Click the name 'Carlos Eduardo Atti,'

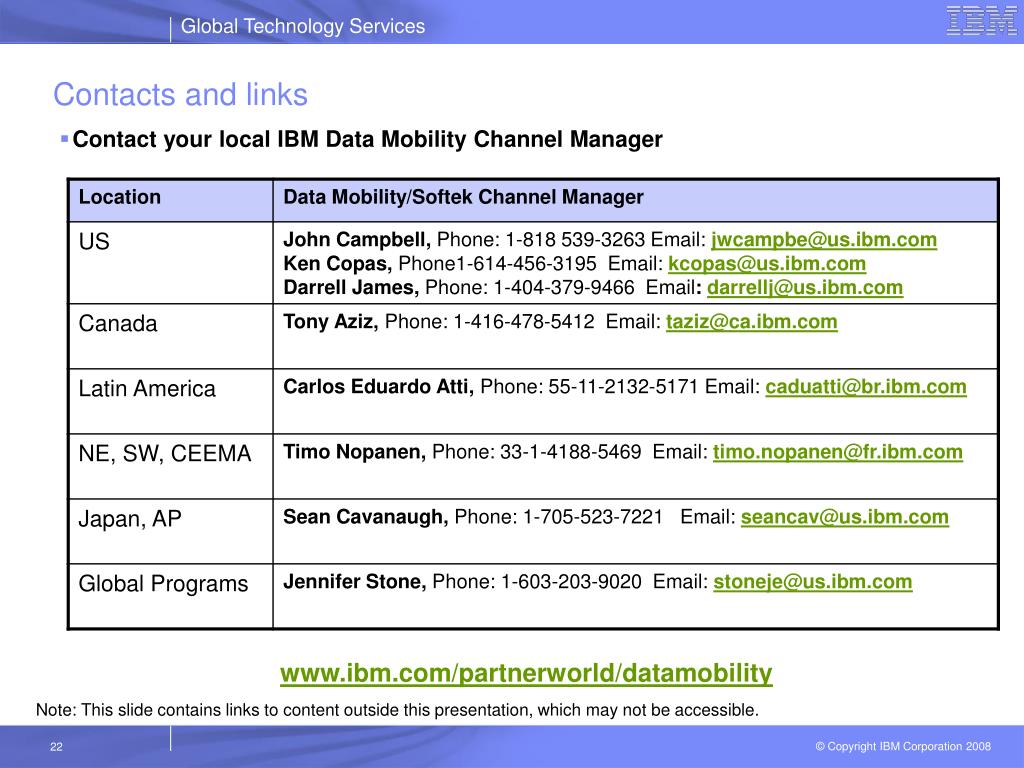[378, 387]
